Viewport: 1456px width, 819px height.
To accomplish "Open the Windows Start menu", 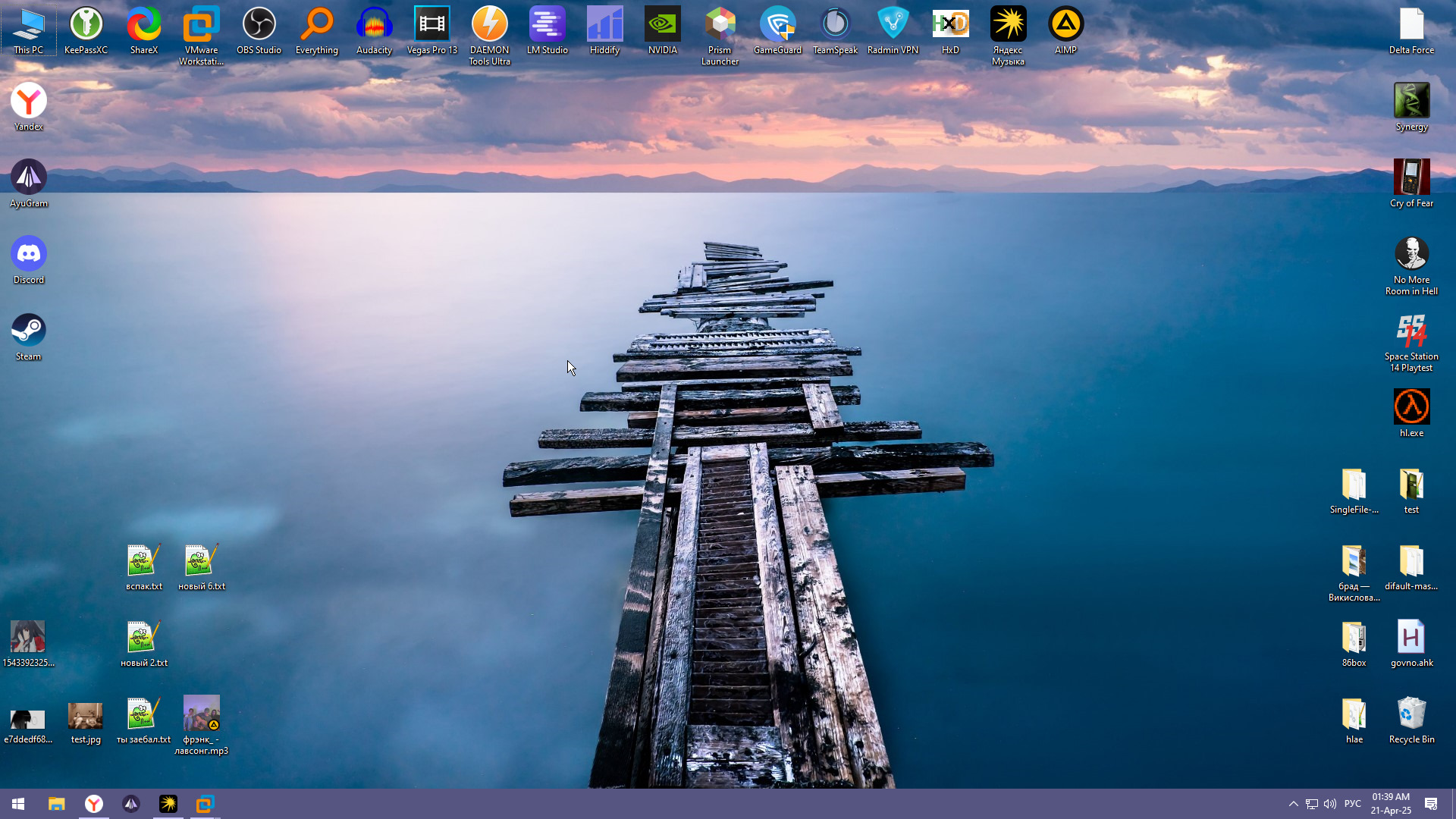I will pyautogui.click(x=18, y=804).
